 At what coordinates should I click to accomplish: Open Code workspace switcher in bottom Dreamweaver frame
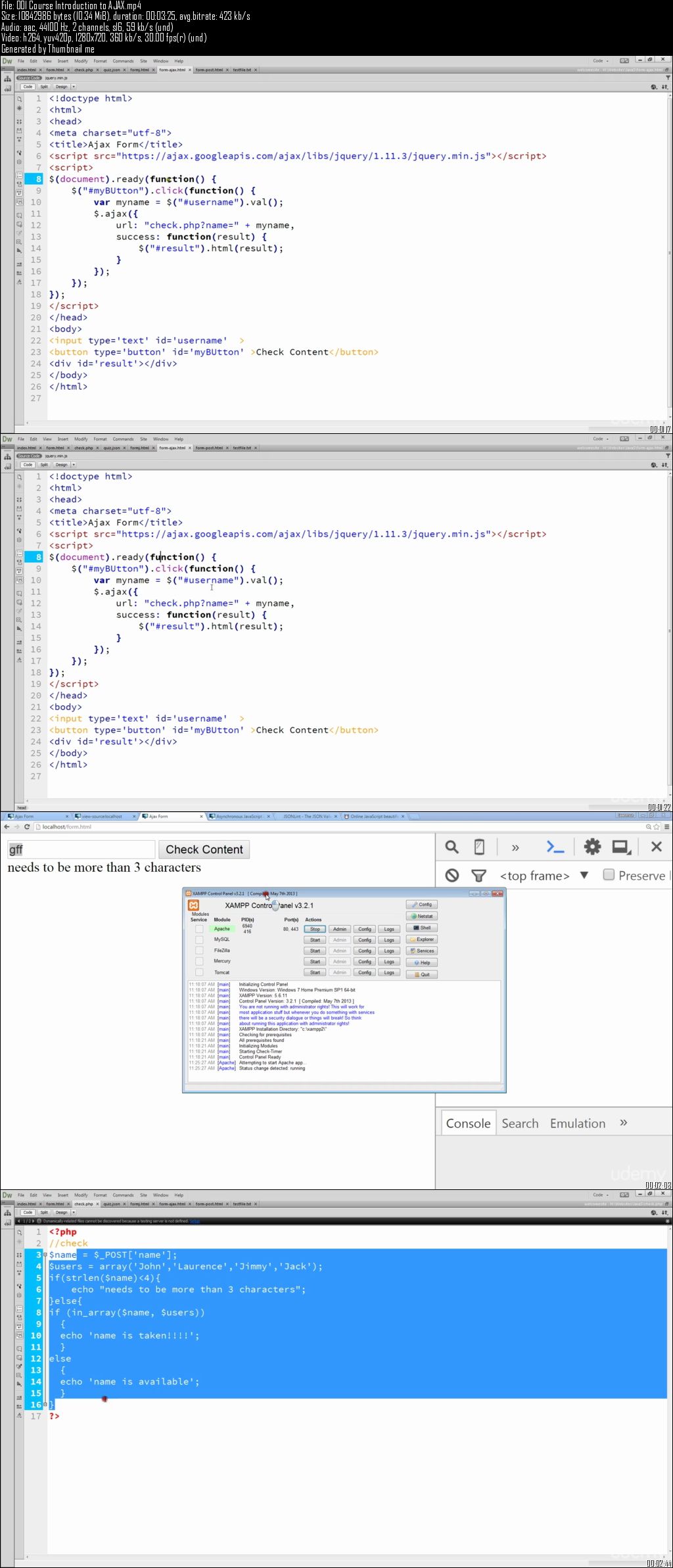601,1195
